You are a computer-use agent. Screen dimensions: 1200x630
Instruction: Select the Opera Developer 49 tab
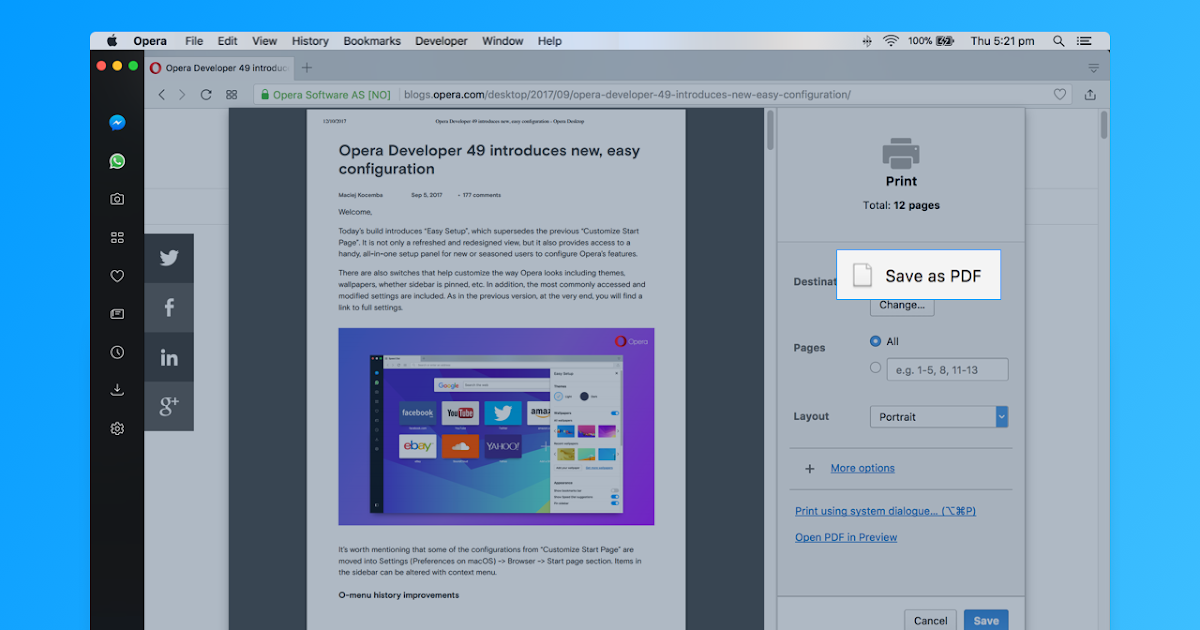click(x=218, y=68)
